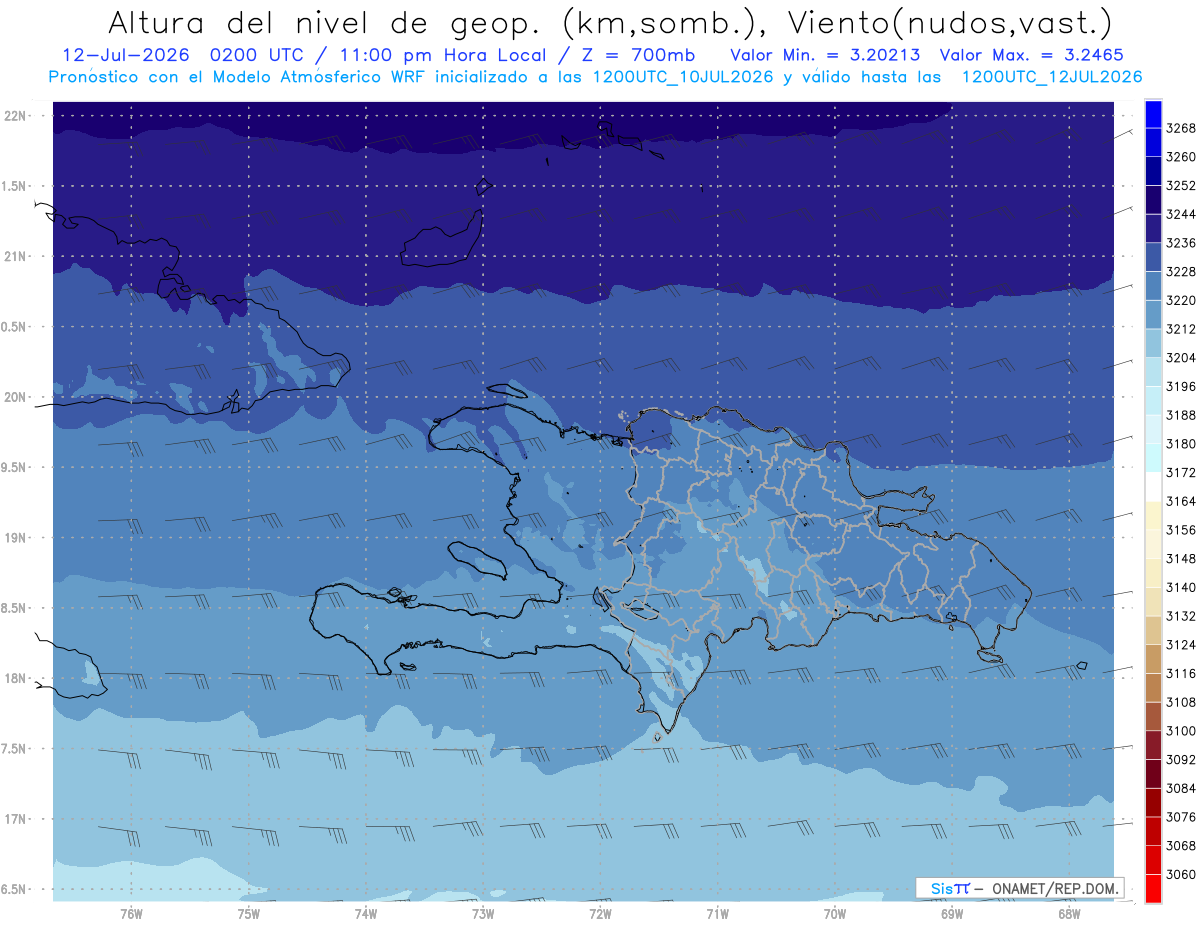Click the "71W" longitude label
The width and height of the screenshot is (1200, 927).
717,914
